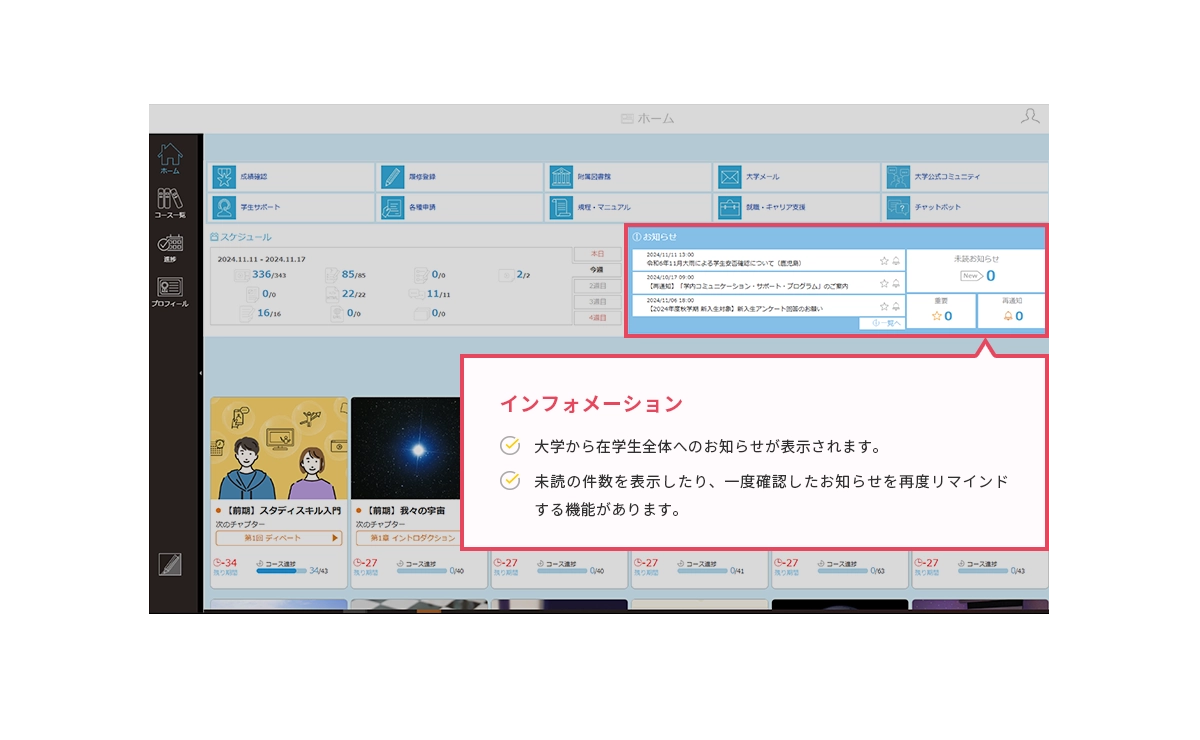Select the 4週目 schedule tab
Screen dimensions: 1200x740
click(x=596, y=317)
